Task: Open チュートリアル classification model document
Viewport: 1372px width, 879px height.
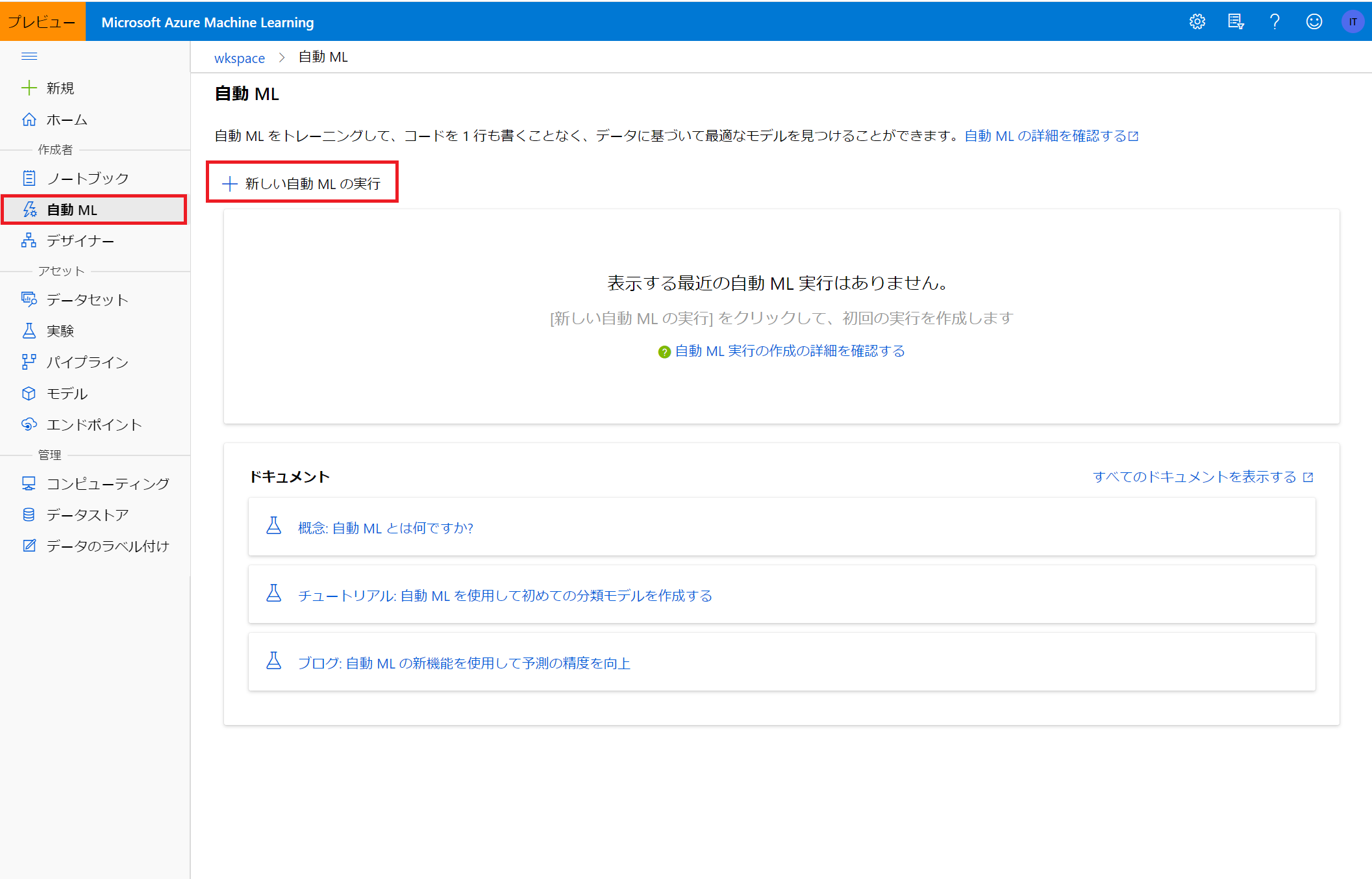Action: (505, 596)
